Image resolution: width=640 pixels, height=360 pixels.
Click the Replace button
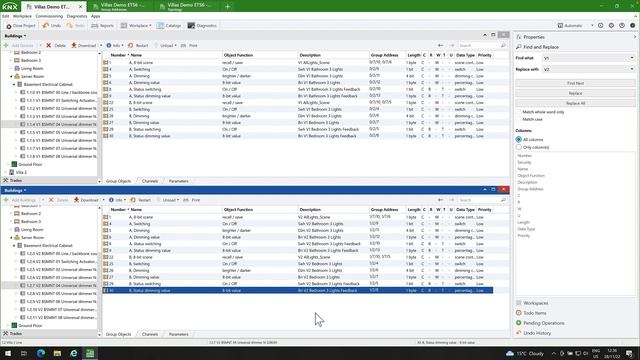click(x=575, y=93)
